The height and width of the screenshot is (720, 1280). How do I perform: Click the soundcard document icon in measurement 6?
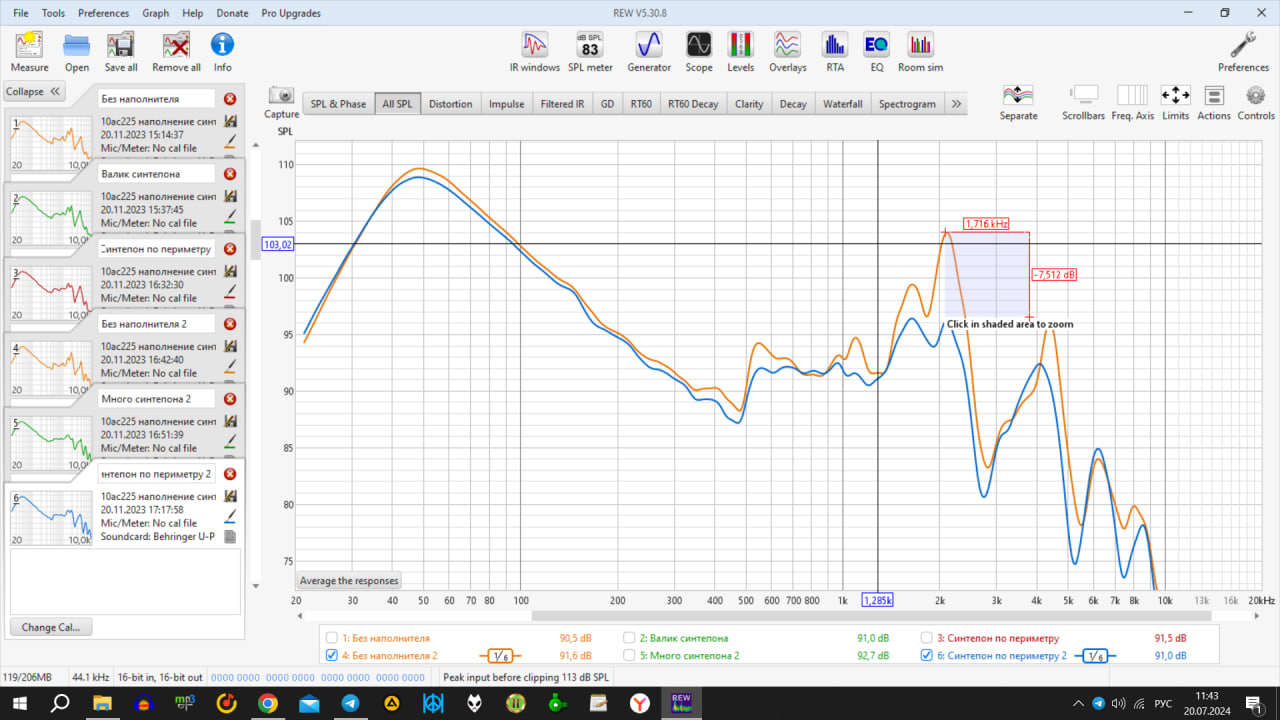coord(230,537)
